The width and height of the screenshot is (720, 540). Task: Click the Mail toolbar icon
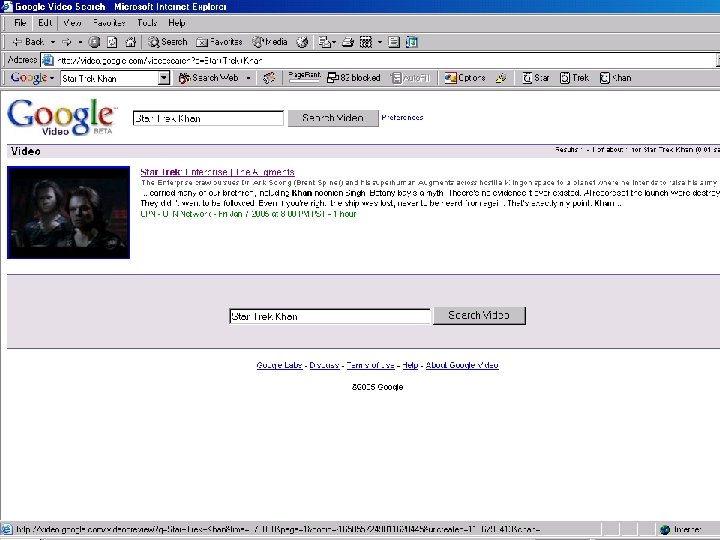click(324, 42)
